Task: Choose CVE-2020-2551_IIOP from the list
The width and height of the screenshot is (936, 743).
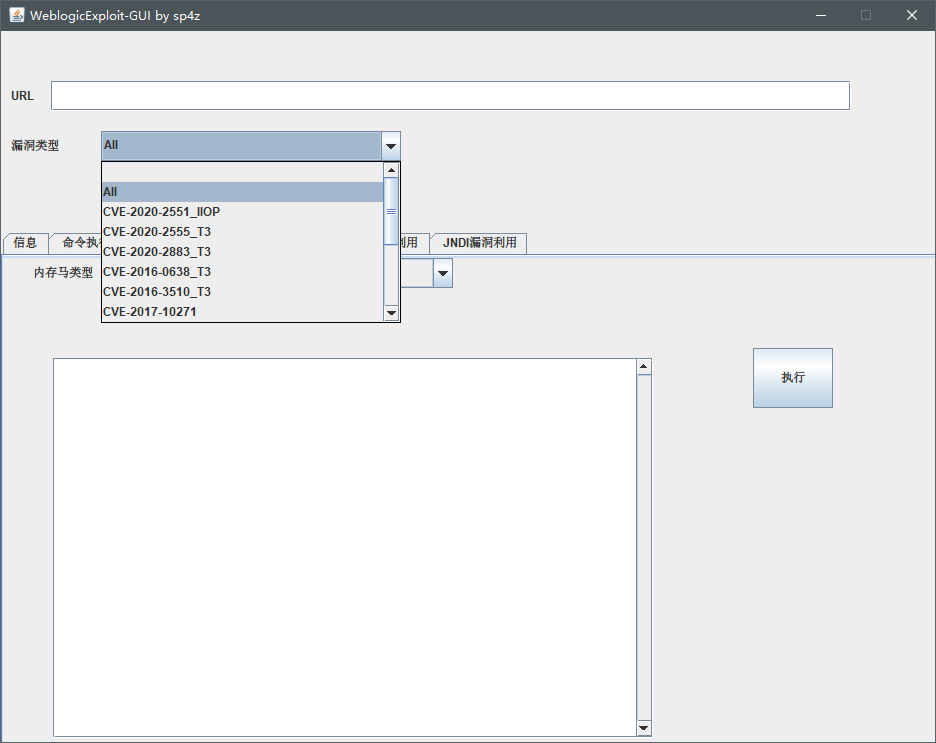Action: click(x=242, y=212)
